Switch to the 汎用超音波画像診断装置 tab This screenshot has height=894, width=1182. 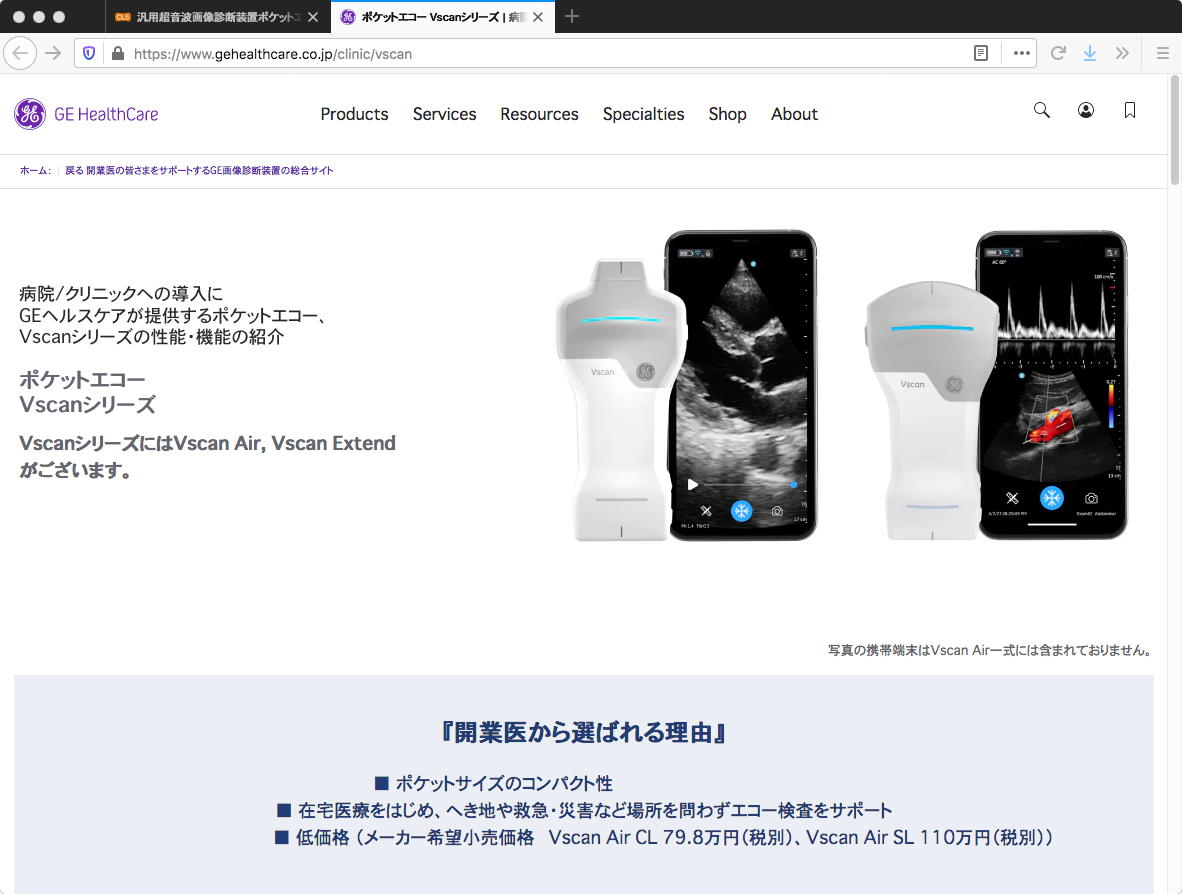pos(218,17)
